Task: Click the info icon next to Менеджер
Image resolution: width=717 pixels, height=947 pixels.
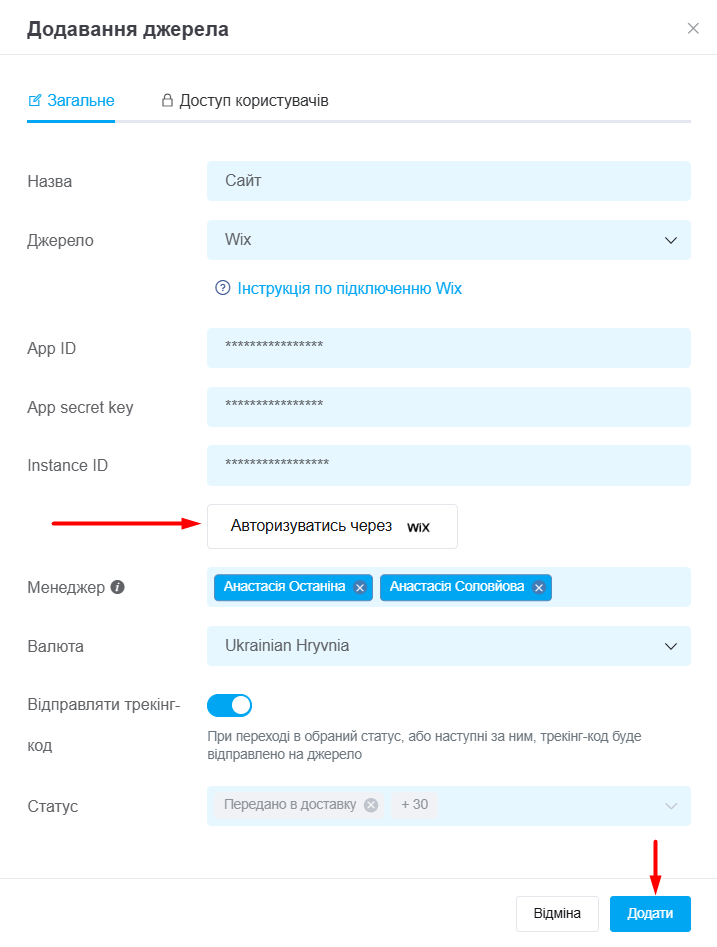Action: 118,587
